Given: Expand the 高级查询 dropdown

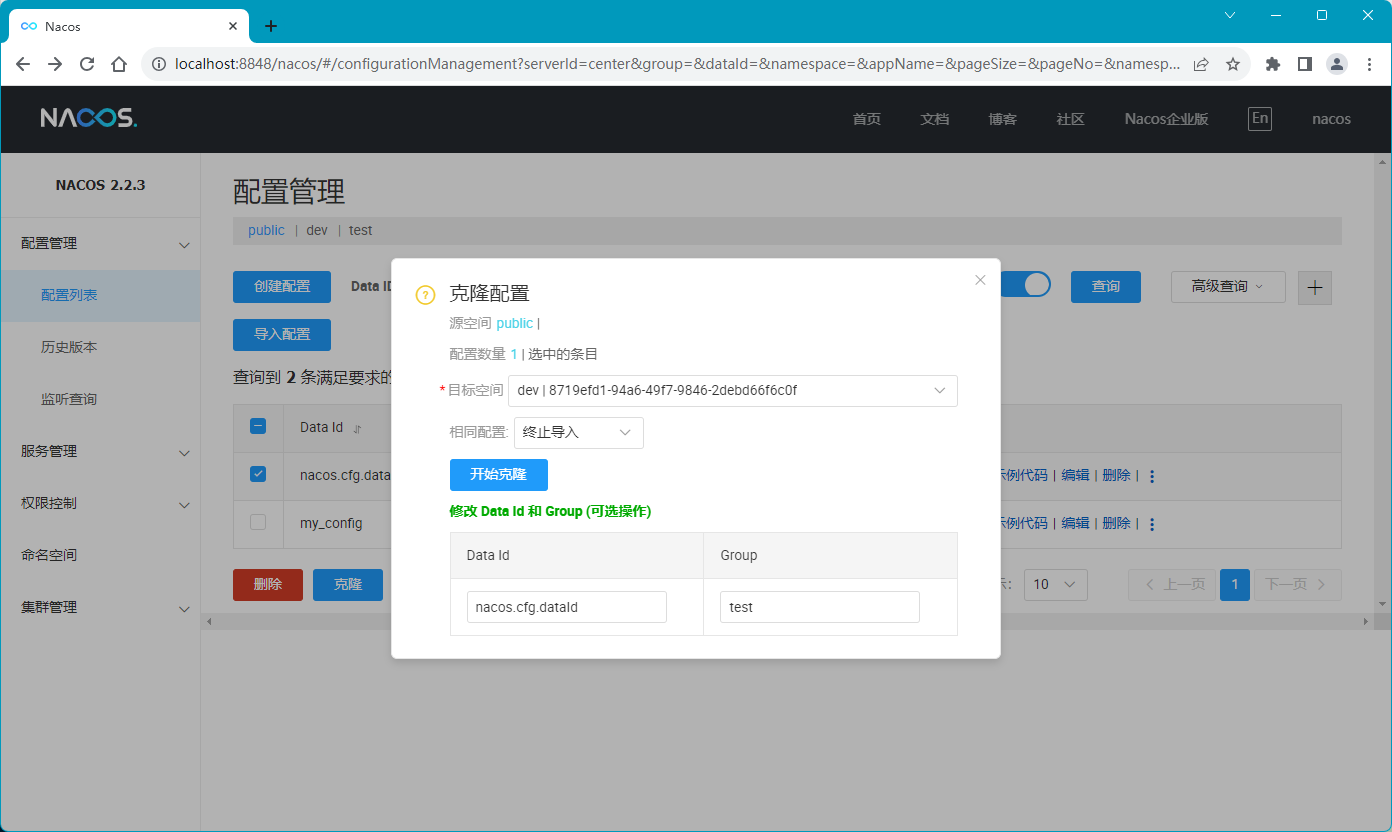Looking at the screenshot, I should (1227, 287).
